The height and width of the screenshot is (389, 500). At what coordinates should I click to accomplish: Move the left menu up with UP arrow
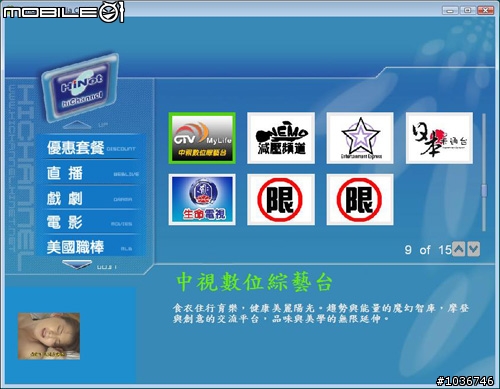(x=77, y=125)
